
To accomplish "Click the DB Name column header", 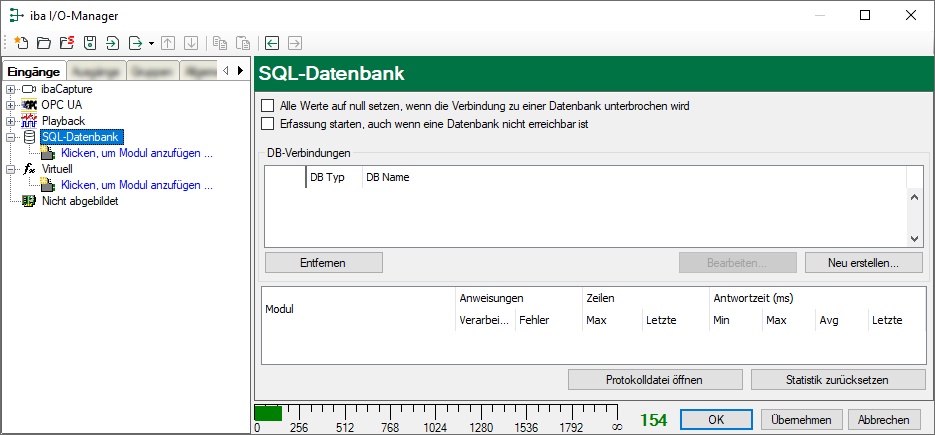I will click(634, 177).
